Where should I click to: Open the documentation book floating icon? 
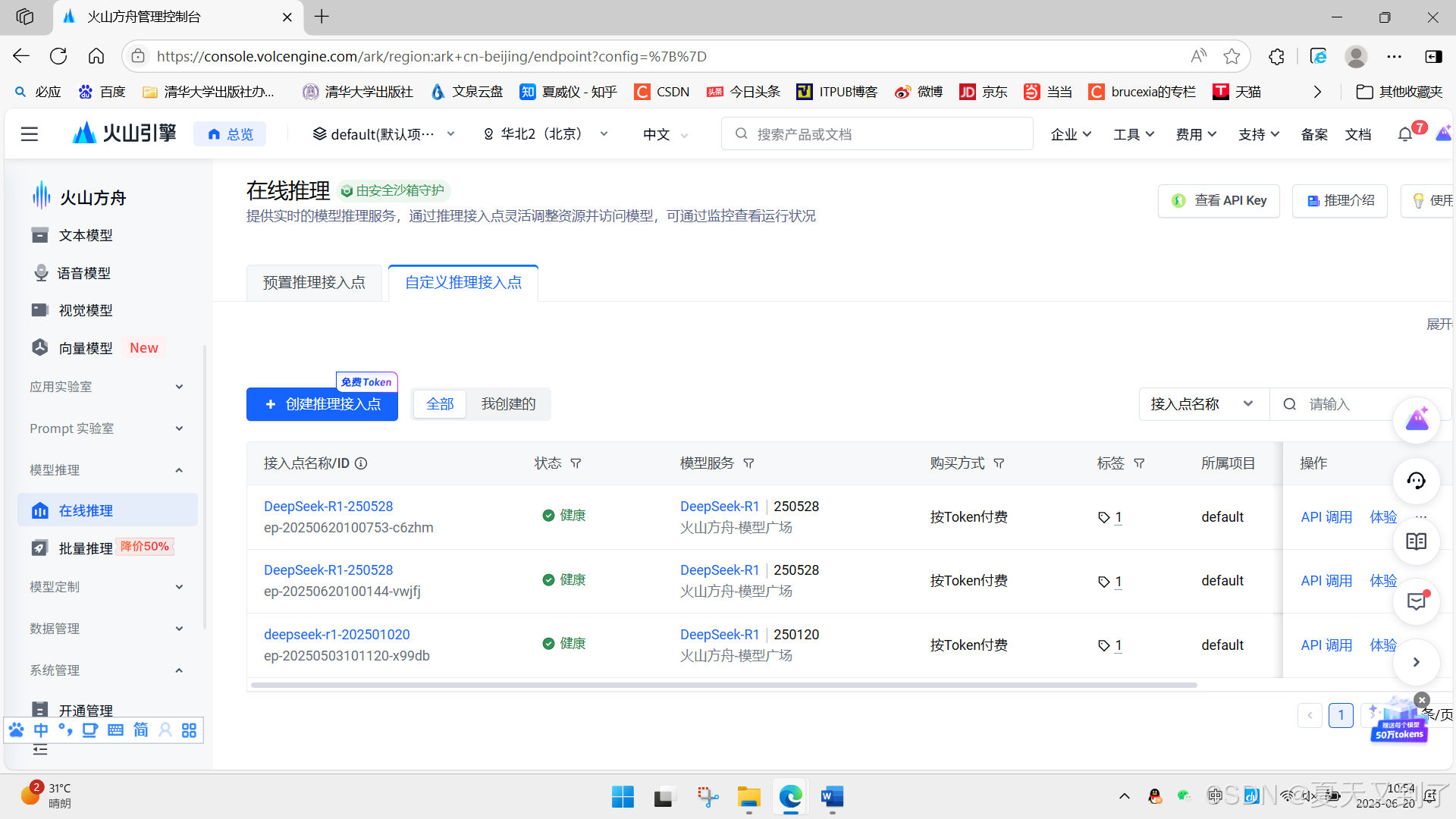[1416, 541]
